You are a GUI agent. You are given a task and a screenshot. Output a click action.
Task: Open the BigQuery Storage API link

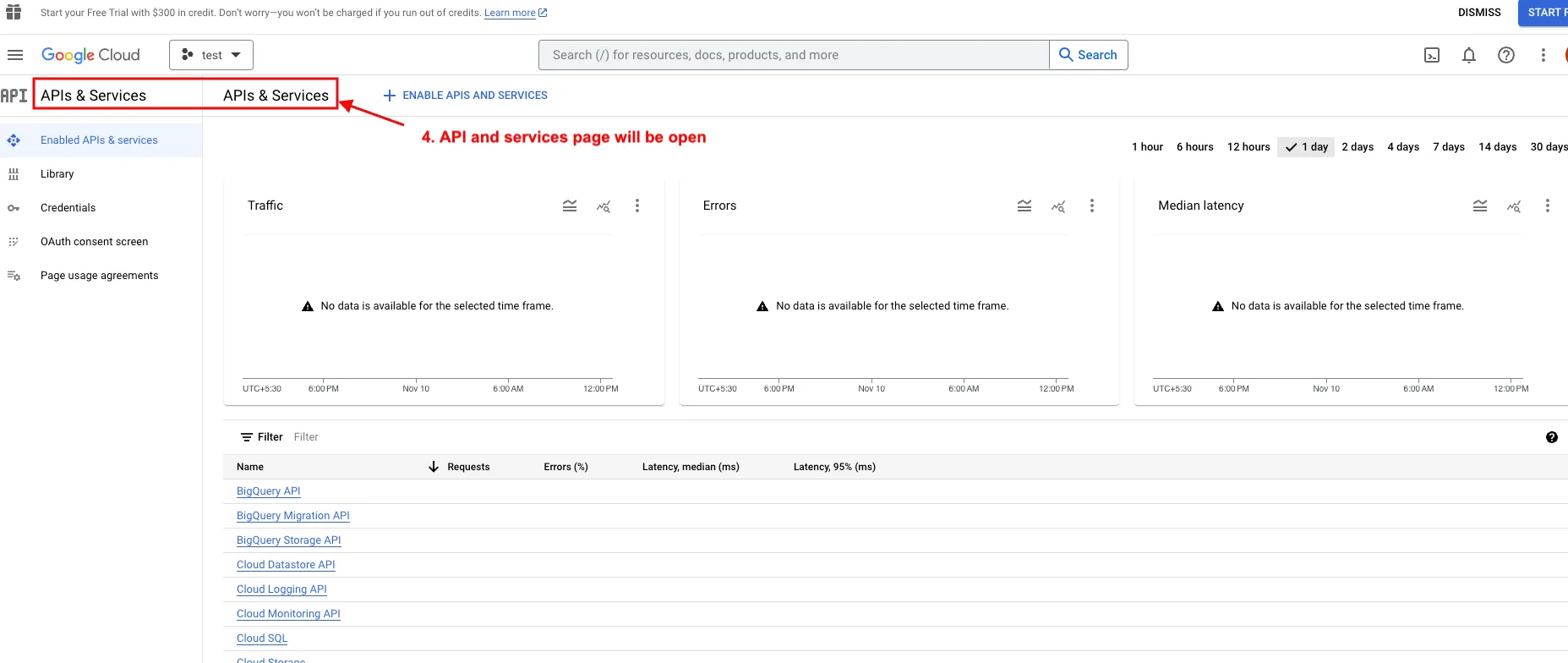pyautogui.click(x=289, y=540)
